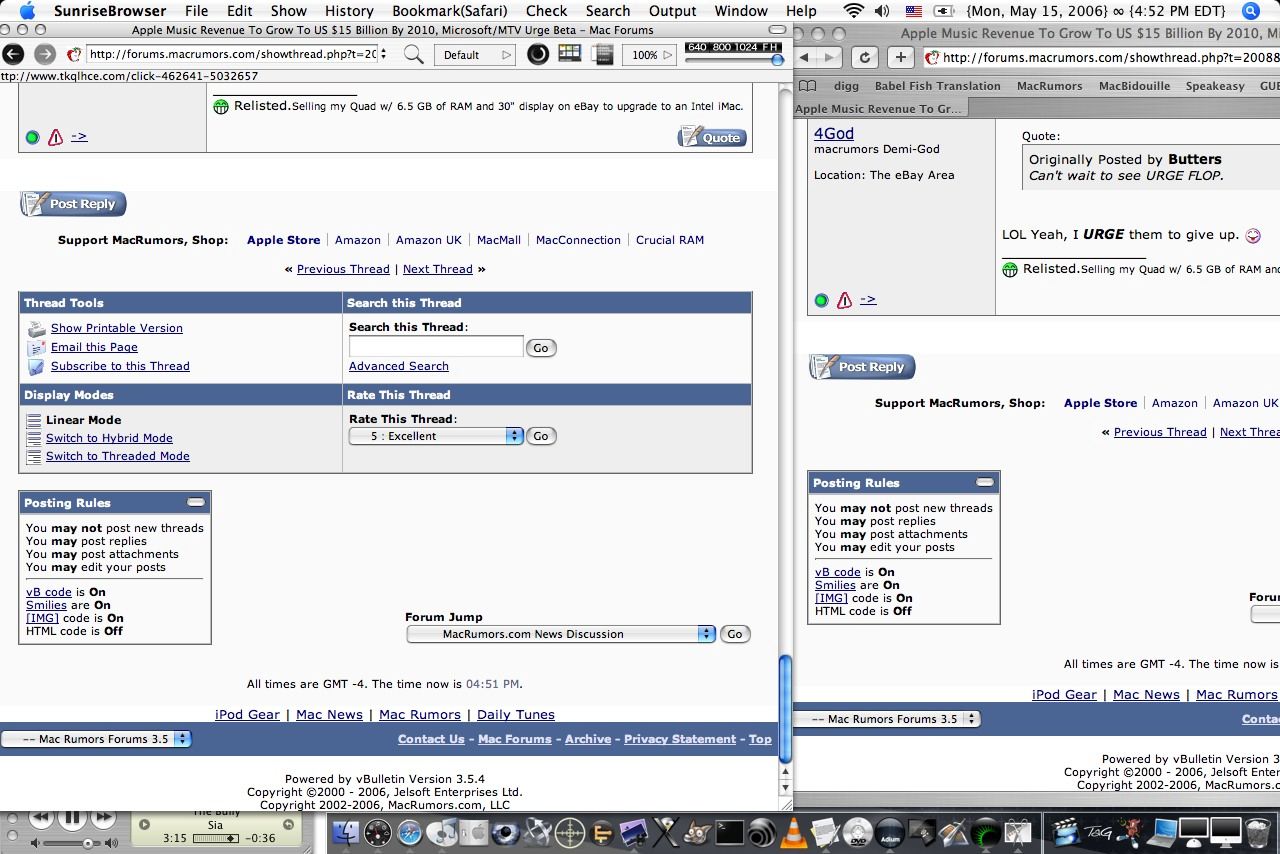Open Mac Rumors Forums 3.5 dropdown in Safari window
The height and width of the screenshot is (854, 1280).
(x=887, y=719)
